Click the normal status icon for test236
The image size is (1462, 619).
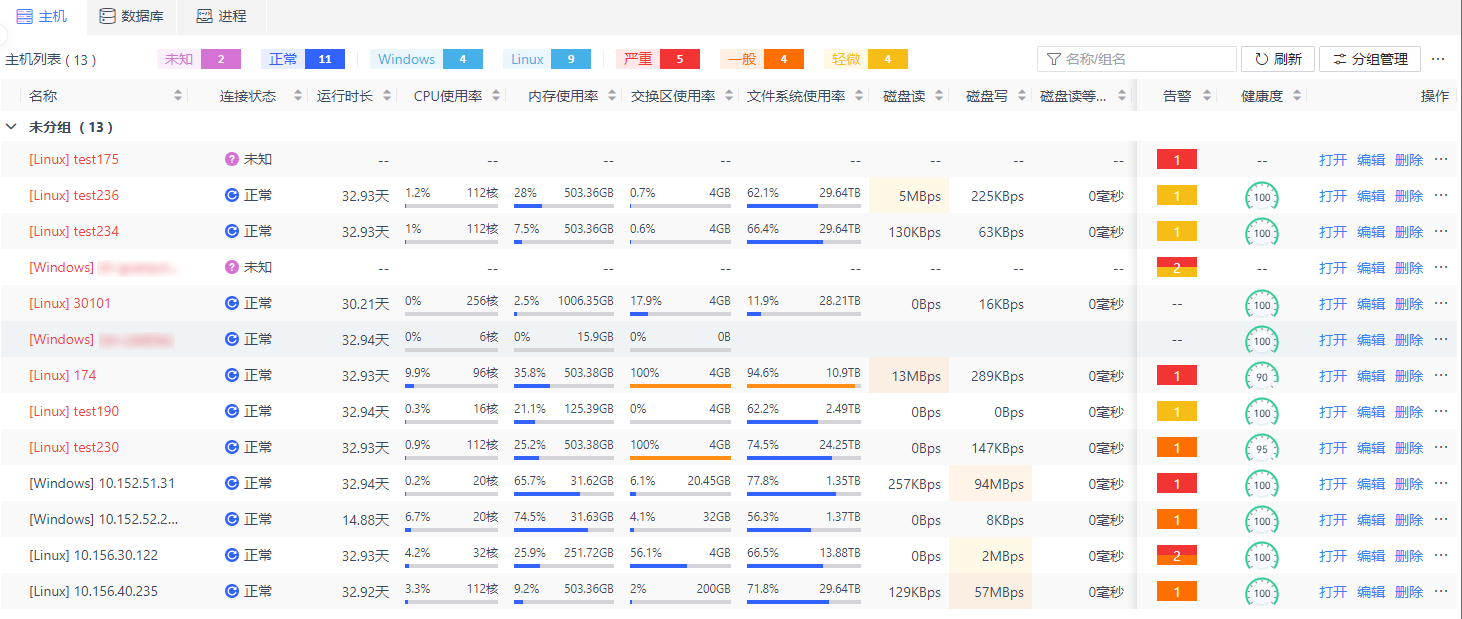tap(232, 195)
